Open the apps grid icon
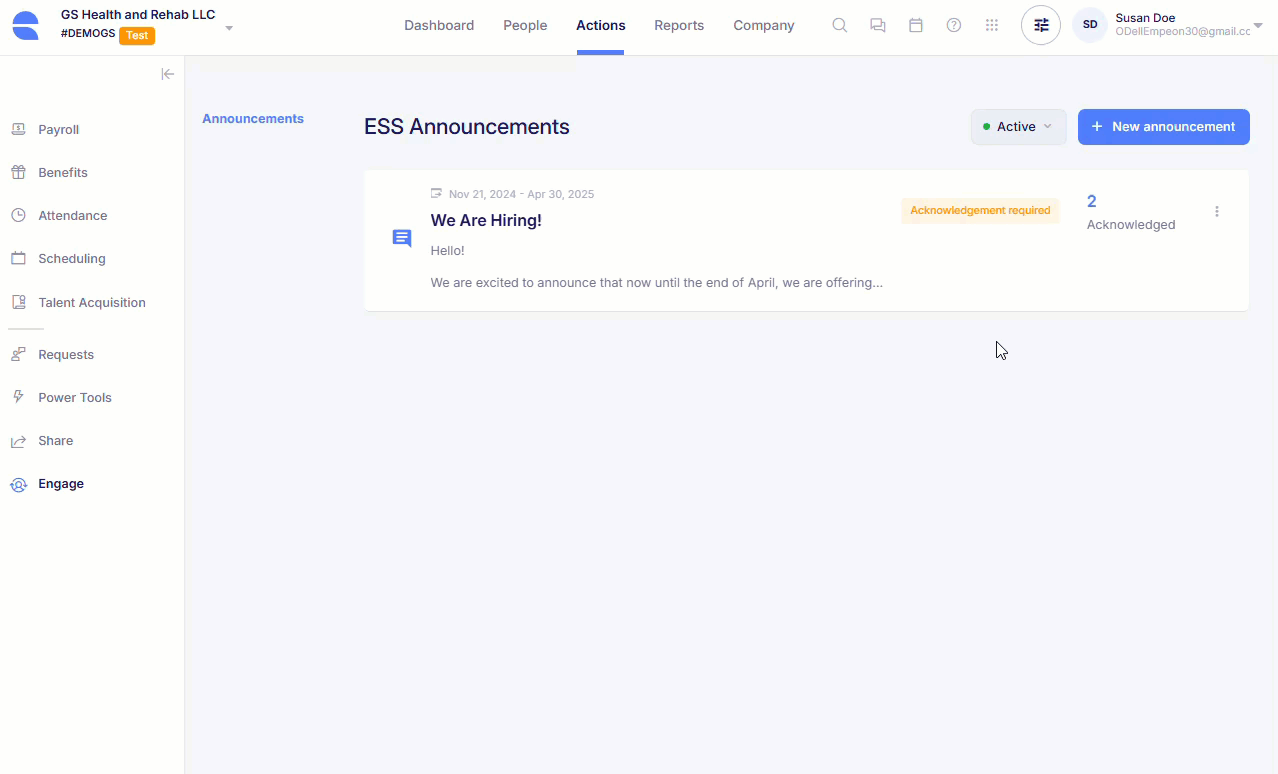1278x774 pixels. point(991,25)
